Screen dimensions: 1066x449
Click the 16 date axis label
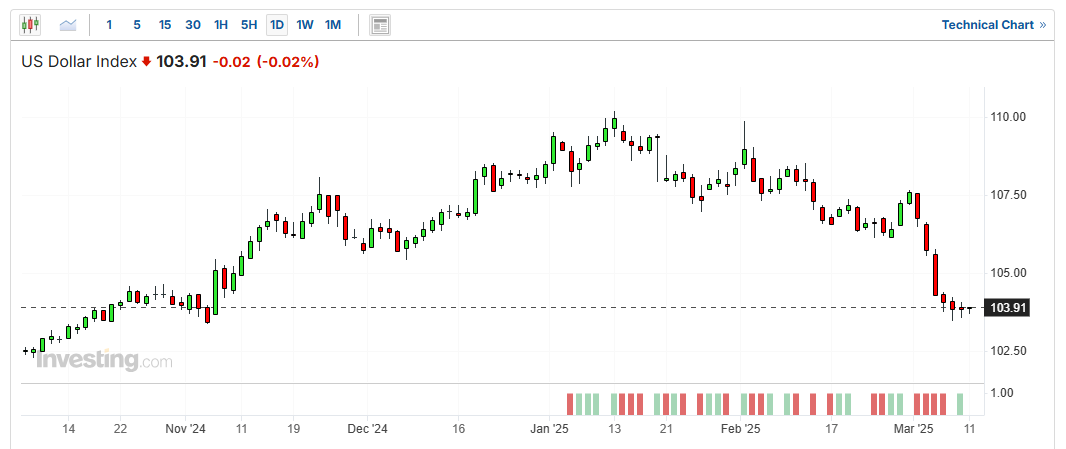point(458,429)
